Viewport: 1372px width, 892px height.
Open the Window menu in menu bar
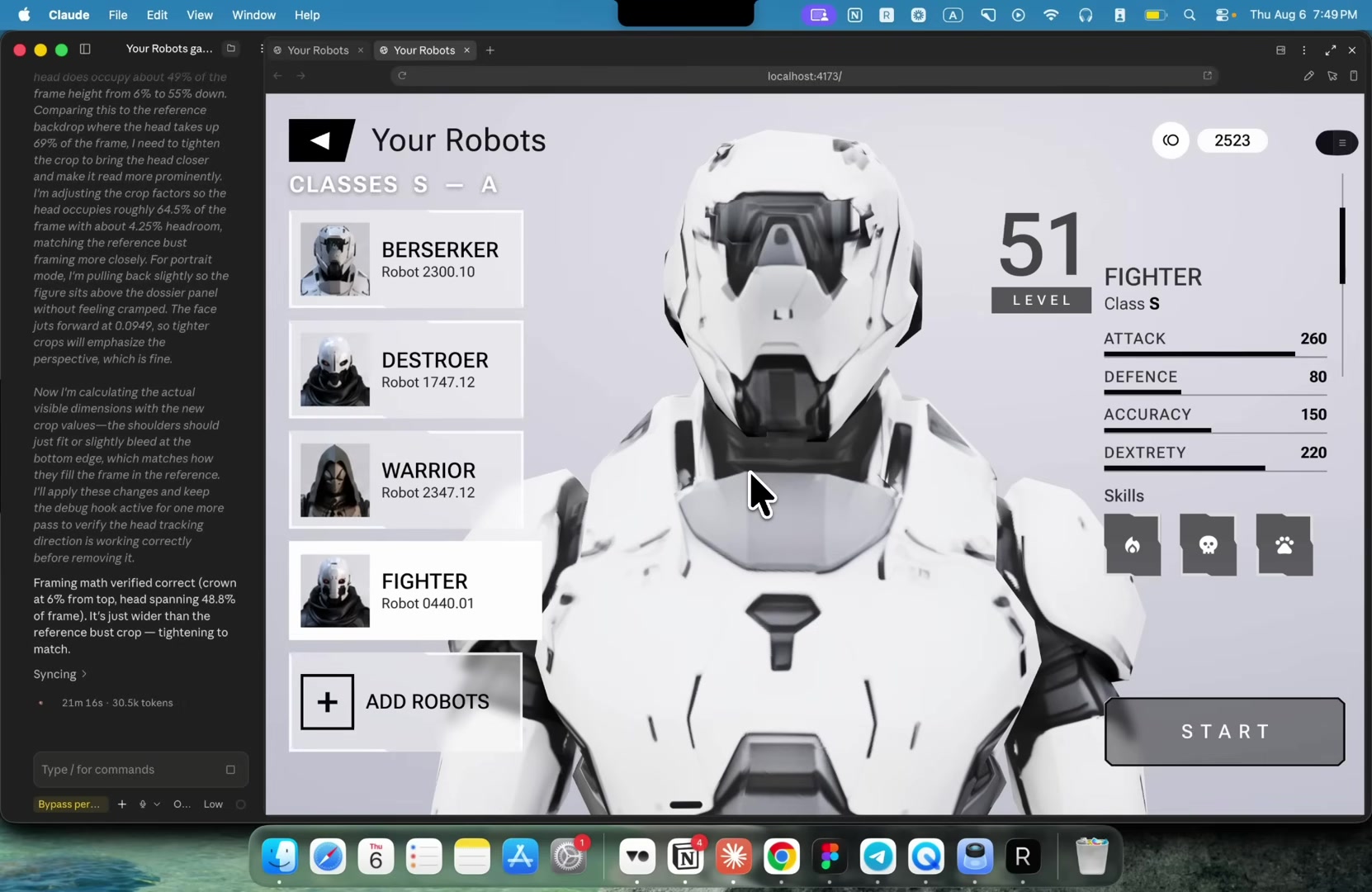(x=253, y=15)
